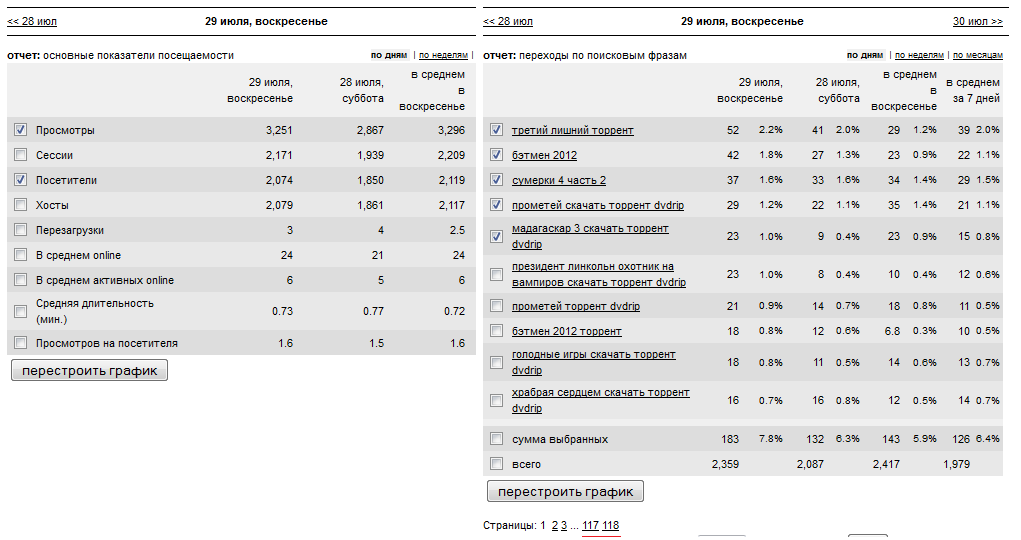Check Просмотров на посетителя checkbox
The height and width of the screenshot is (540, 1021).
(21, 343)
